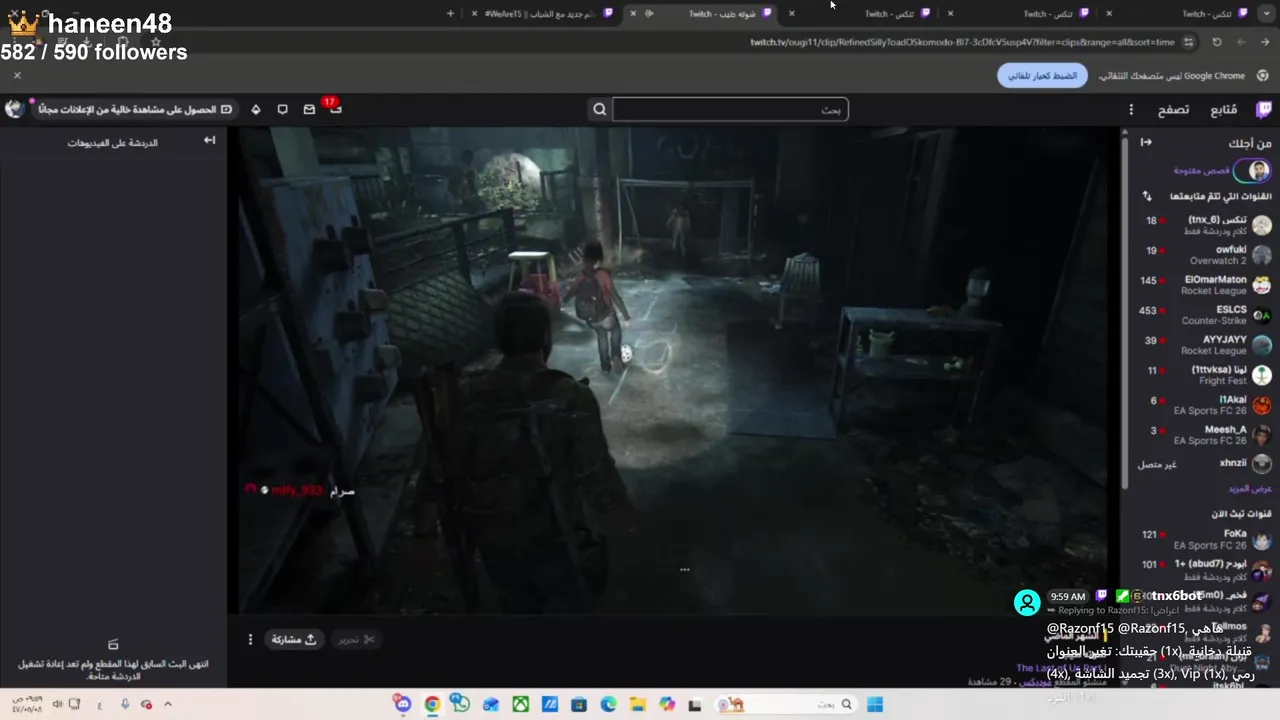Click the microphone tray icon

tap(125, 704)
